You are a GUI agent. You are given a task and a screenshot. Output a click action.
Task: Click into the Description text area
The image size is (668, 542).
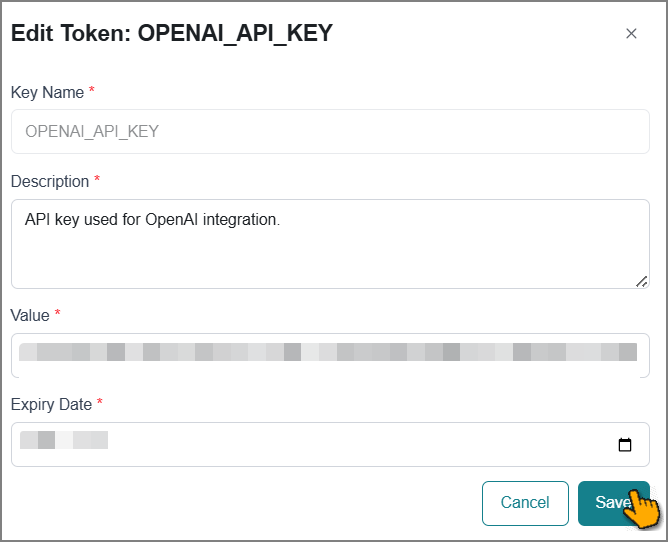coord(330,244)
